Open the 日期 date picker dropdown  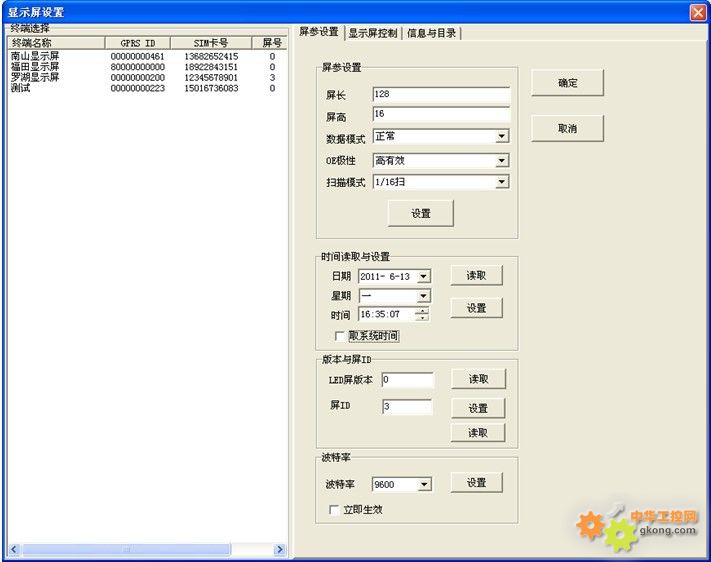click(x=424, y=277)
